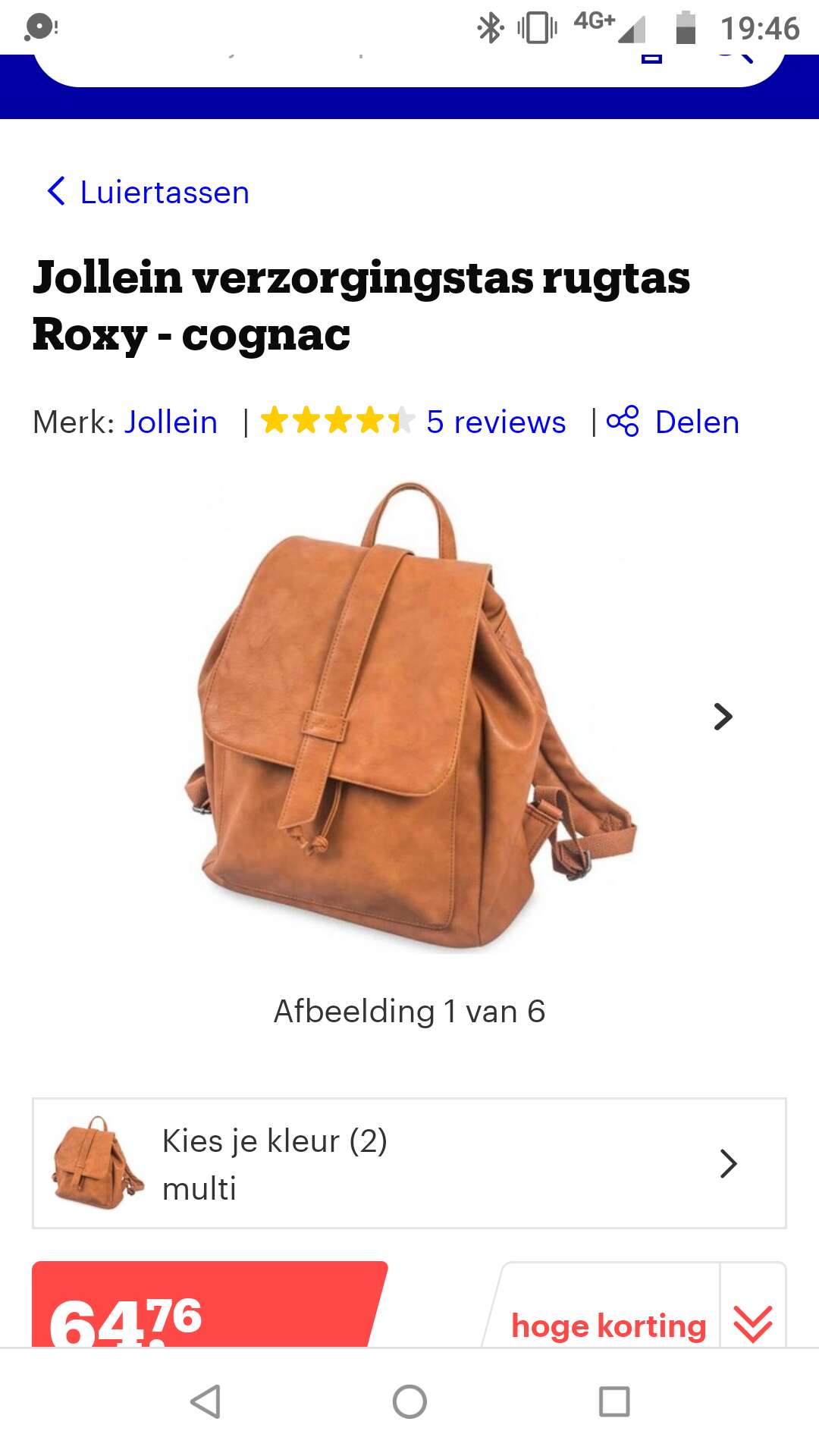The width and height of the screenshot is (819, 1456).
Task: Expand the Kies je kleur chevron
Action: pos(728,1163)
